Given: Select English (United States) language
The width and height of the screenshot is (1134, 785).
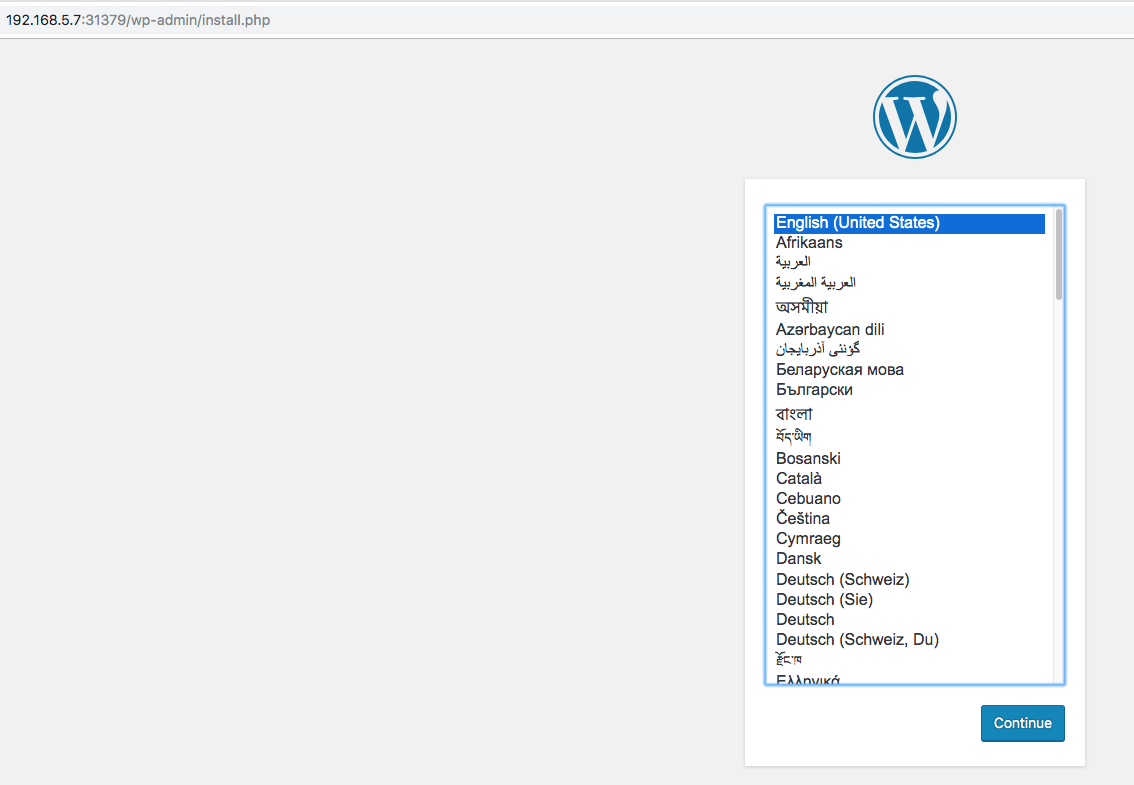Looking at the screenshot, I should [909, 223].
